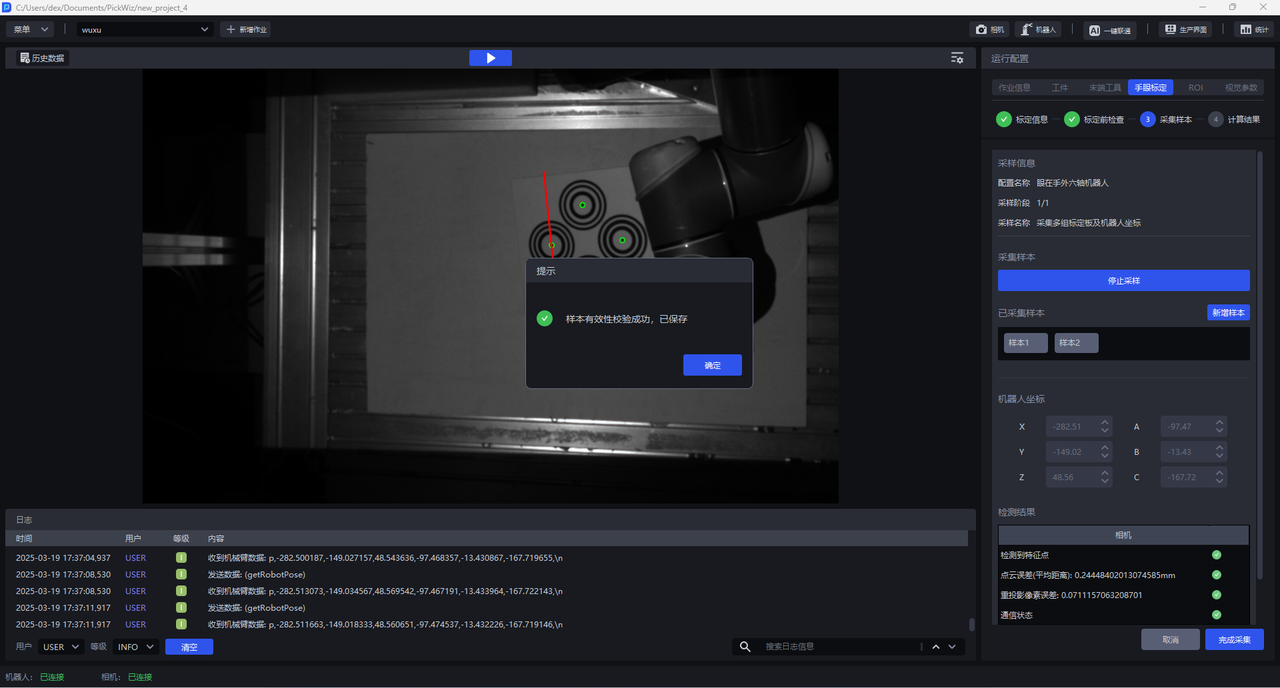The image size is (1280, 688).
Task: Select the 样本2 sample chip
Action: click(1076, 343)
